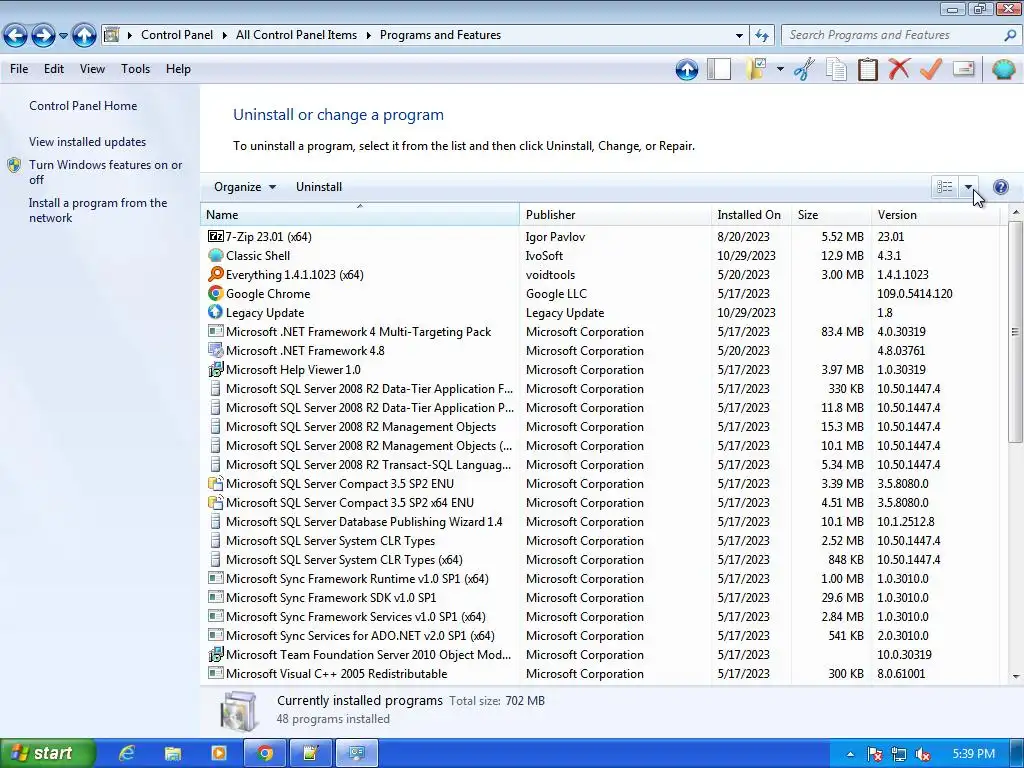Open Internet Explorer from the taskbar

(126, 753)
